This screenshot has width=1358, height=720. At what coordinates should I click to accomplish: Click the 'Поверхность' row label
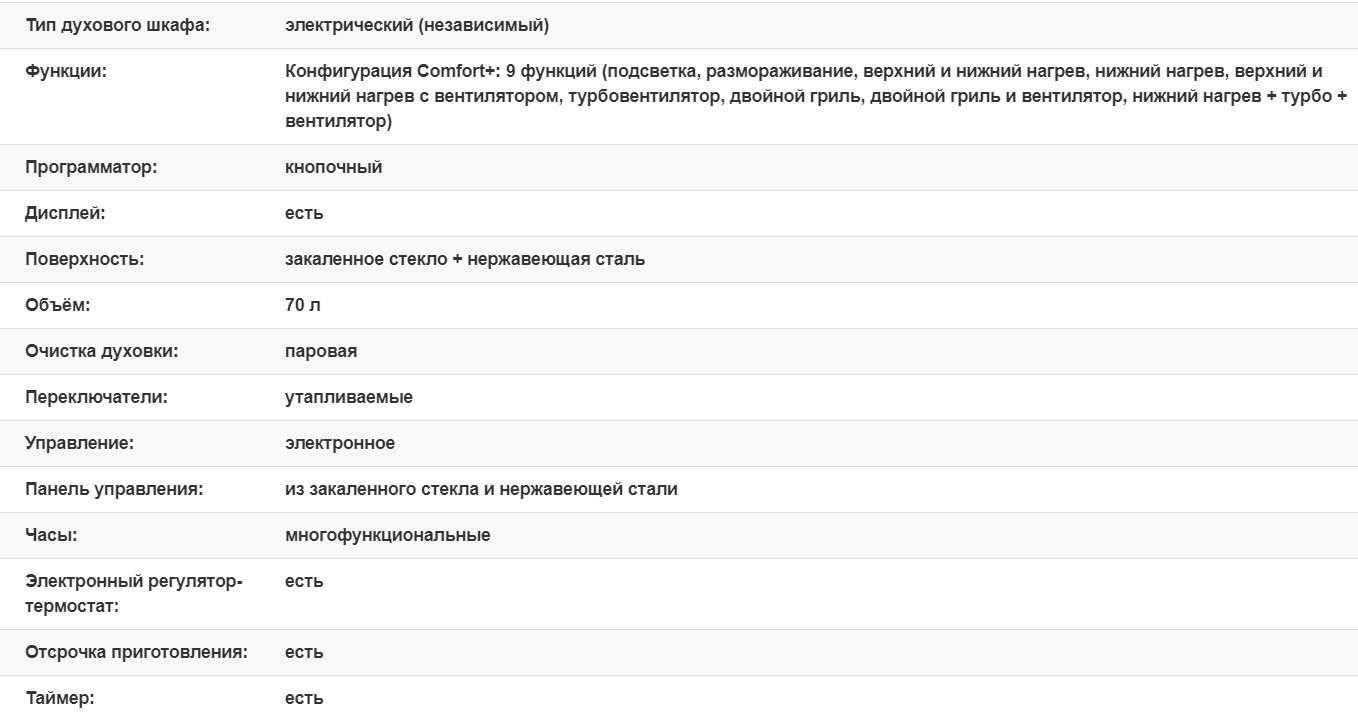[85, 260]
